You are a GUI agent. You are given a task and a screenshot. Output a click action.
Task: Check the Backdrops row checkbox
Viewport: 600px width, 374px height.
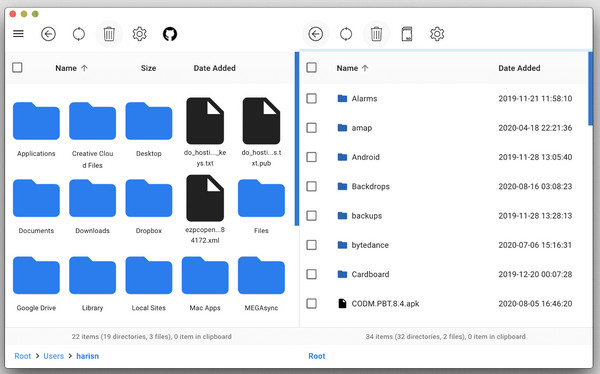click(311, 186)
